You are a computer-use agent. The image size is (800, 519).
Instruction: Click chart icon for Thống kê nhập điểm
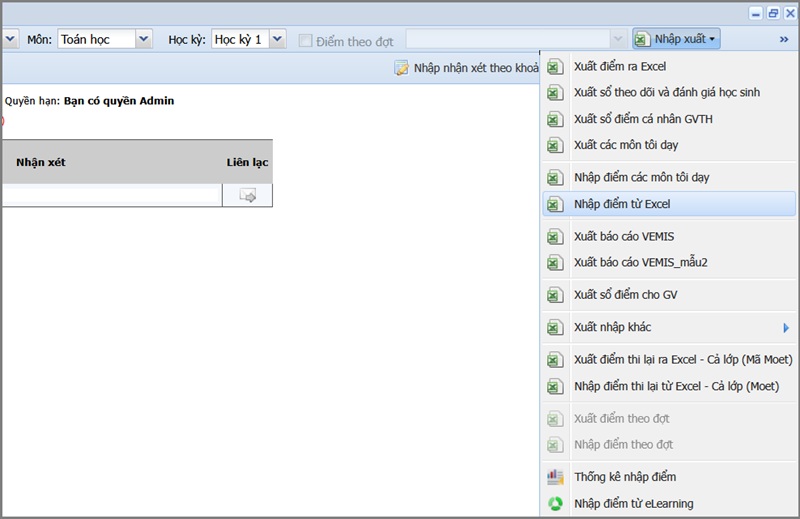coord(555,477)
